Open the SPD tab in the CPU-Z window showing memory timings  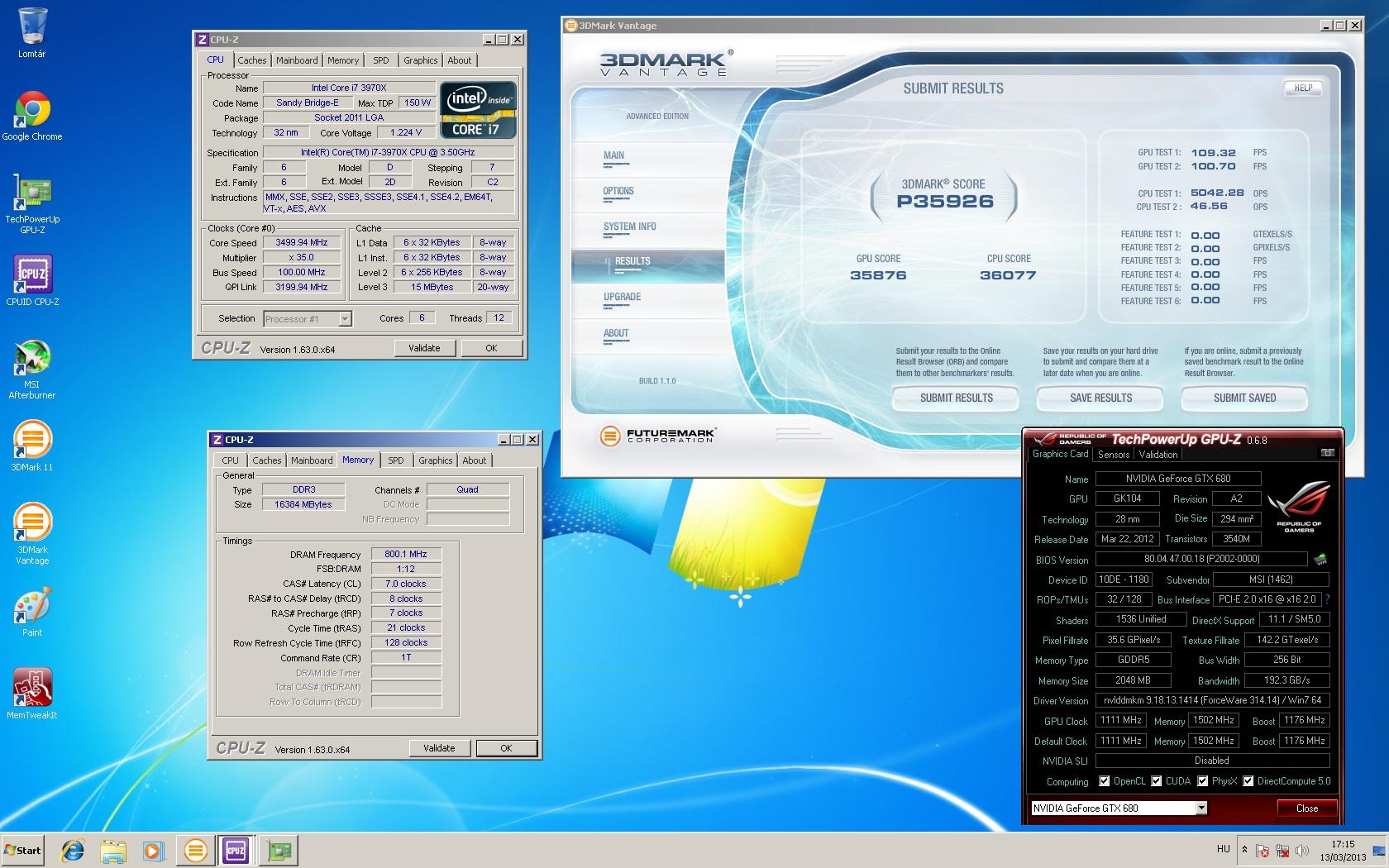(x=396, y=460)
